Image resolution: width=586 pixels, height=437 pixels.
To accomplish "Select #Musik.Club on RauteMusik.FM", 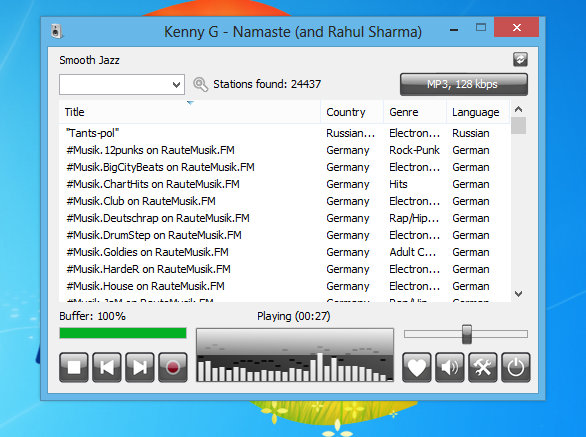I will click(x=284, y=201).
